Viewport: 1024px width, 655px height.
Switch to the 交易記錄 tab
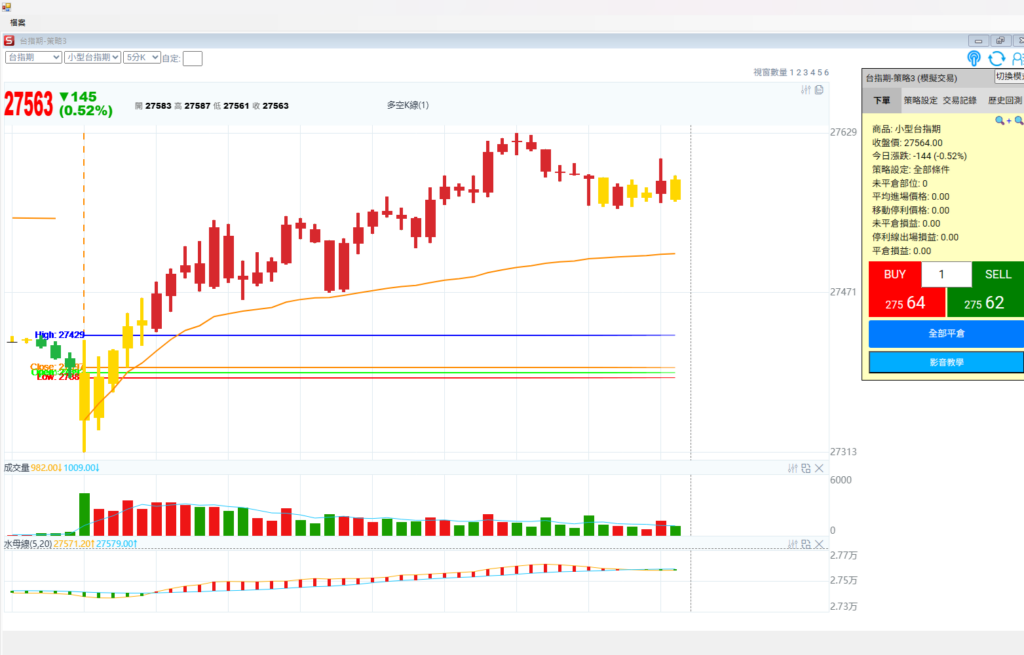(x=959, y=100)
